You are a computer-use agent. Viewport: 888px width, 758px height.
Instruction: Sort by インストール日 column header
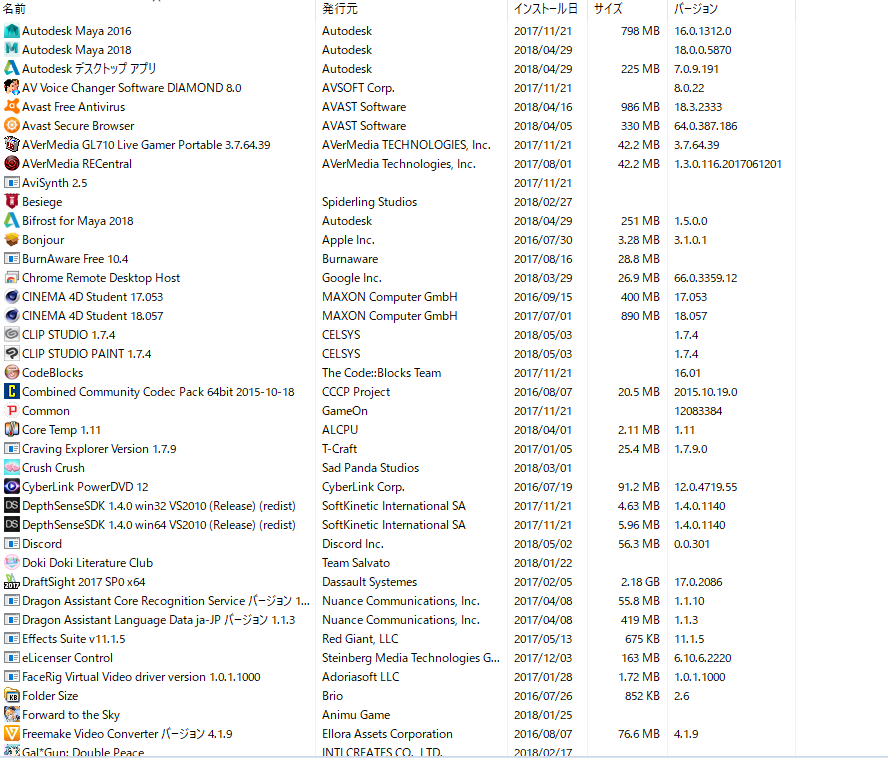[547, 8]
